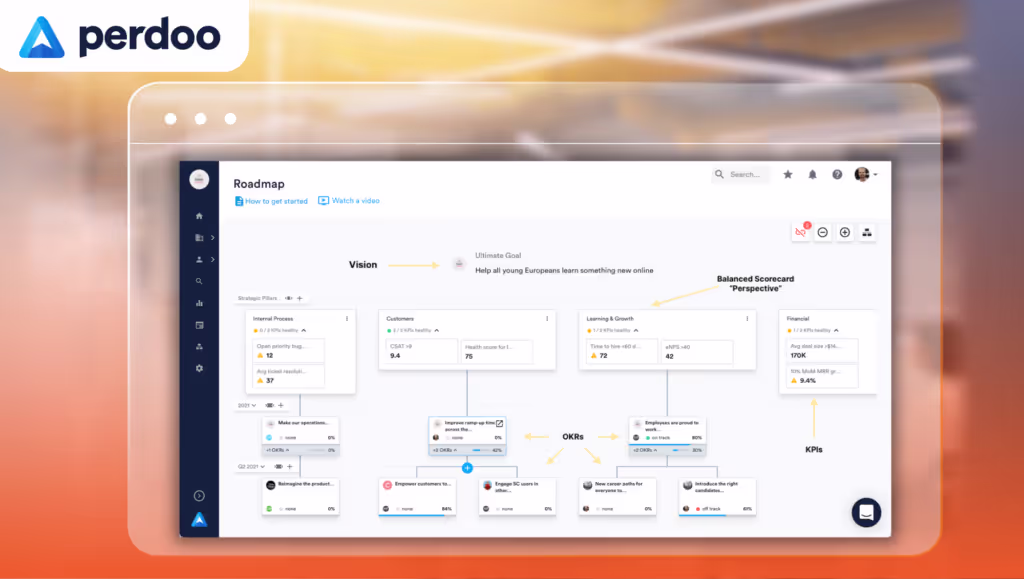The width and height of the screenshot is (1024, 579).
Task: Click the favorites star icon
Action: (x=788, y=174)
